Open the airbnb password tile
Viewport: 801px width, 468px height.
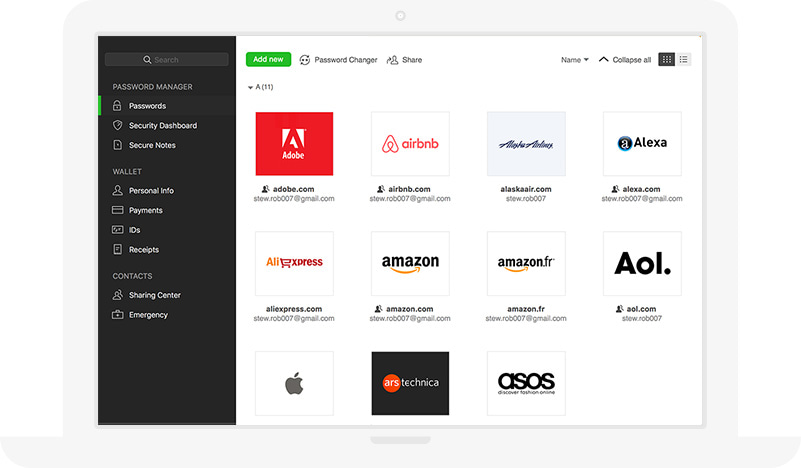[x=410, y=144]
